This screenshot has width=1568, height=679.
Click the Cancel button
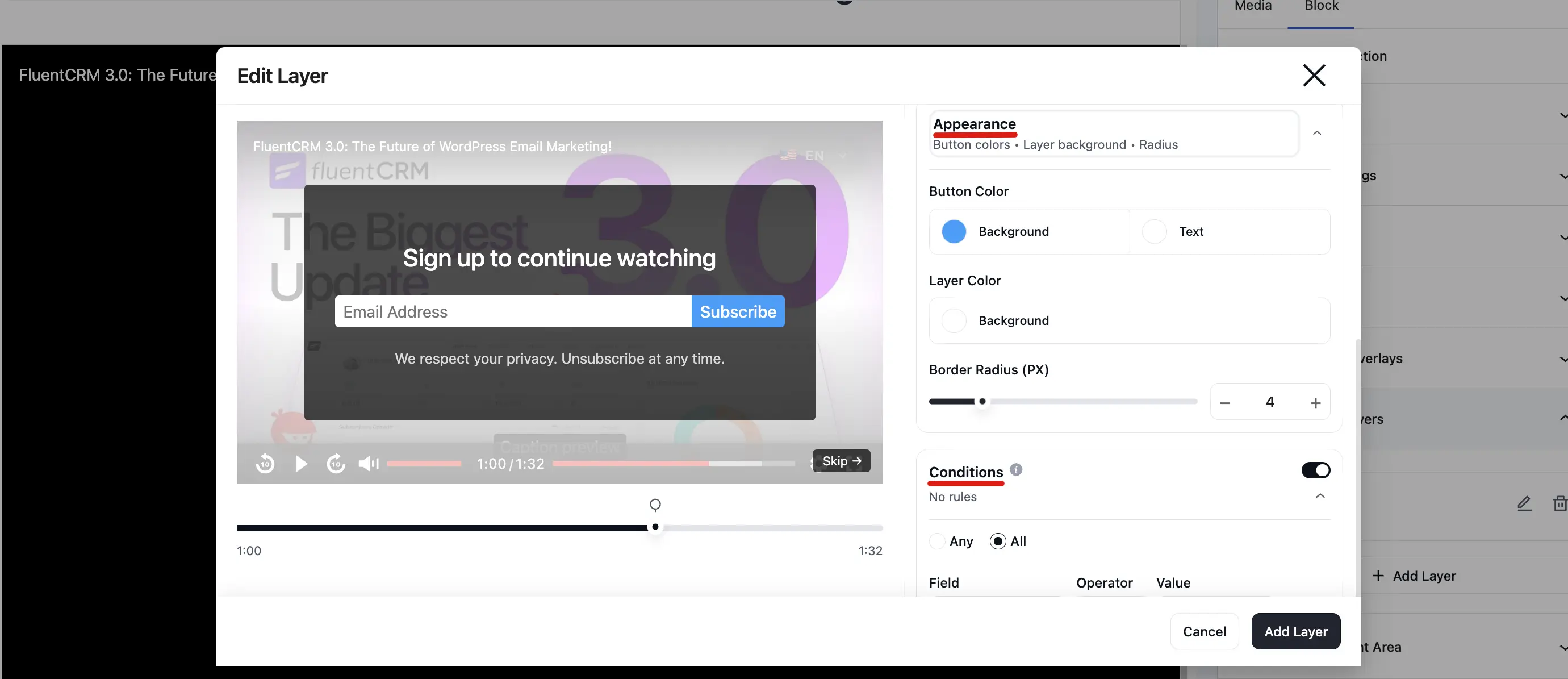click(1204, 631)
